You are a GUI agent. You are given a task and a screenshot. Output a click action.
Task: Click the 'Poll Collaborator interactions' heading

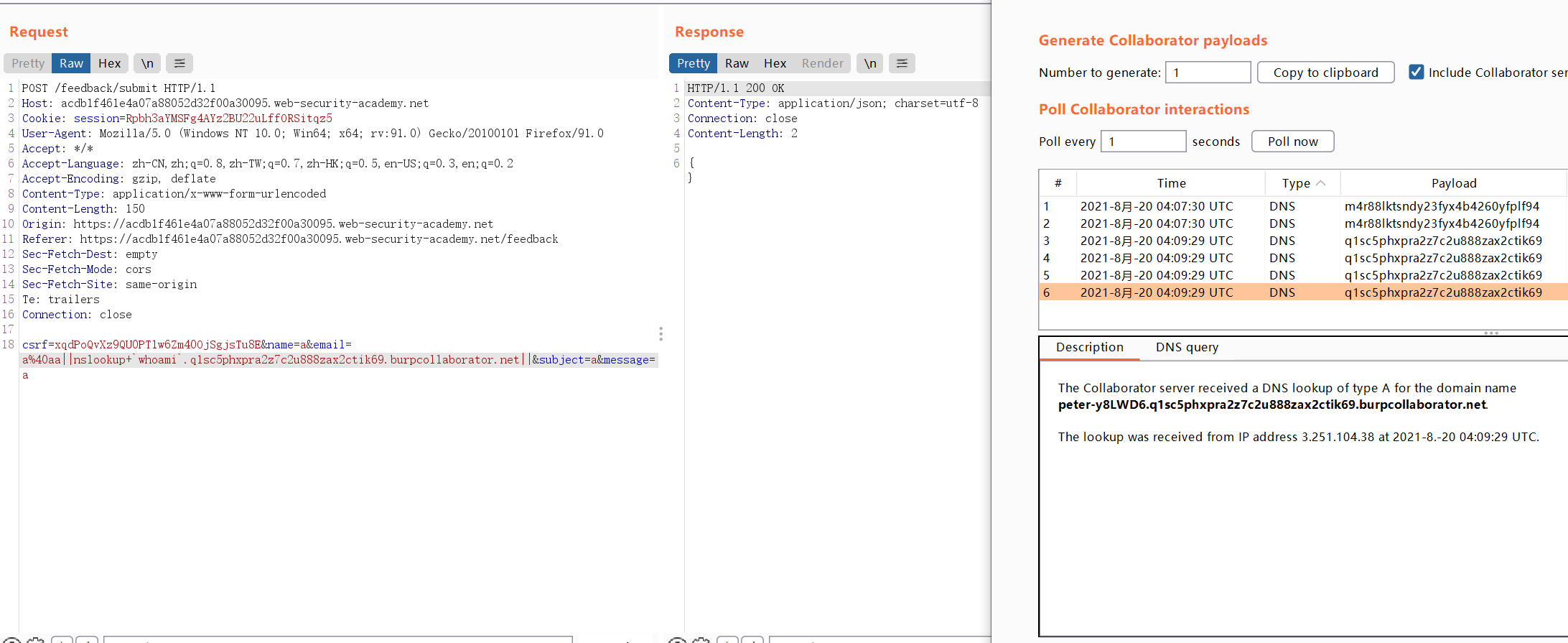pos(1144,109)
